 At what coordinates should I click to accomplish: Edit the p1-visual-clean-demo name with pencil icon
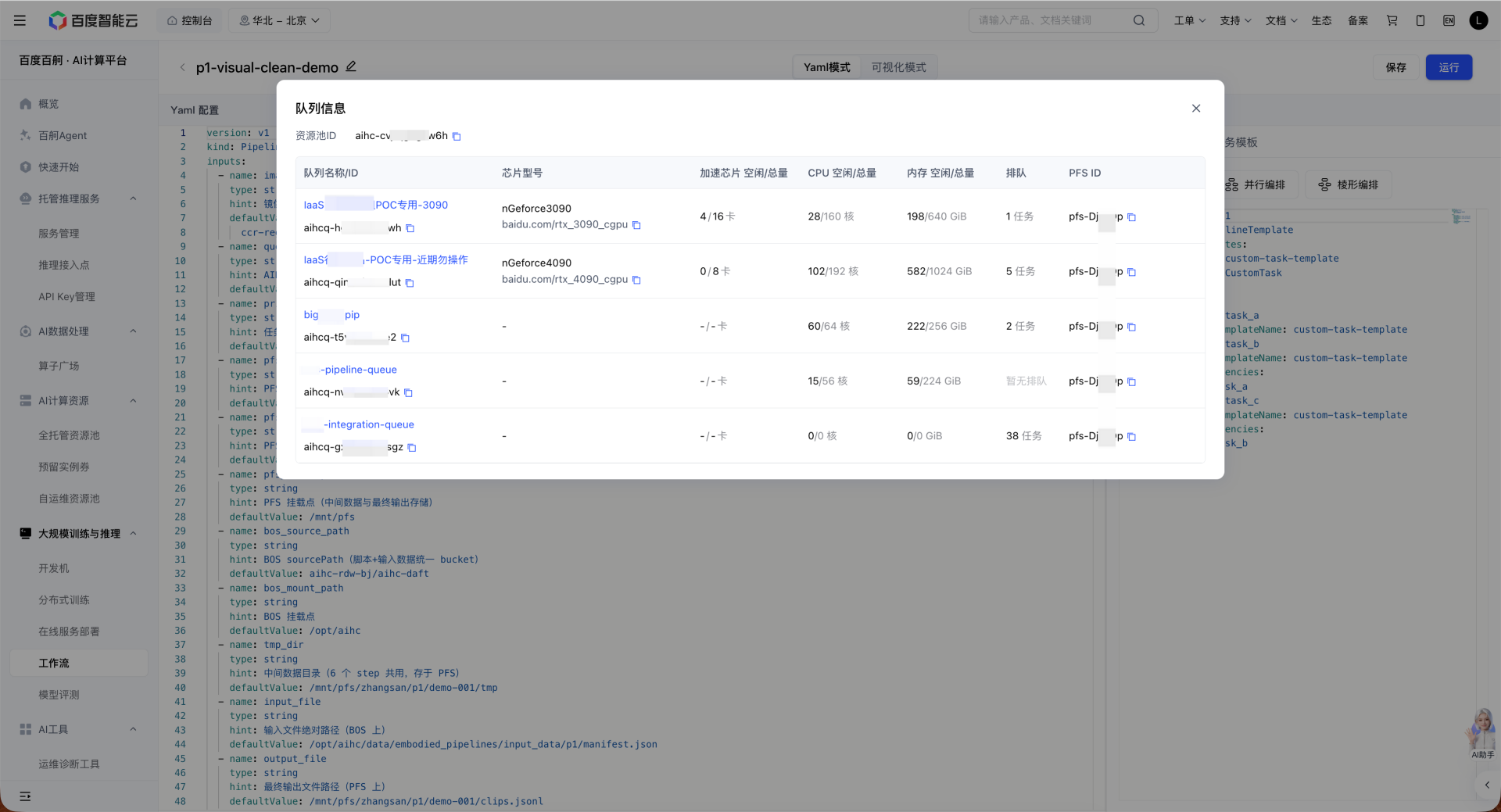point(351,67)
